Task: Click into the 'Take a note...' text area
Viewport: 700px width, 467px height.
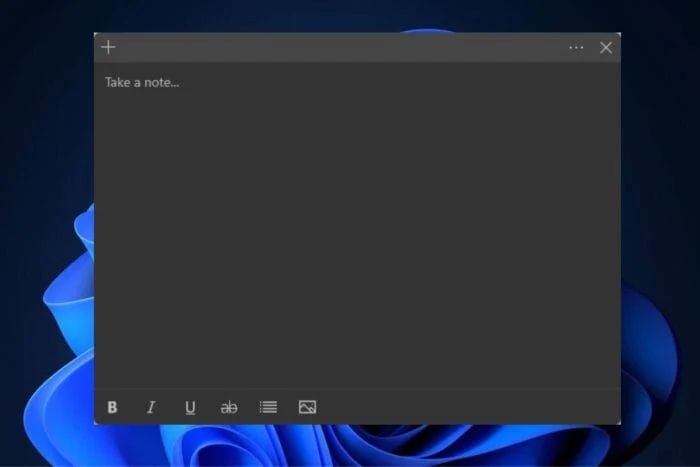Action: 357,225
